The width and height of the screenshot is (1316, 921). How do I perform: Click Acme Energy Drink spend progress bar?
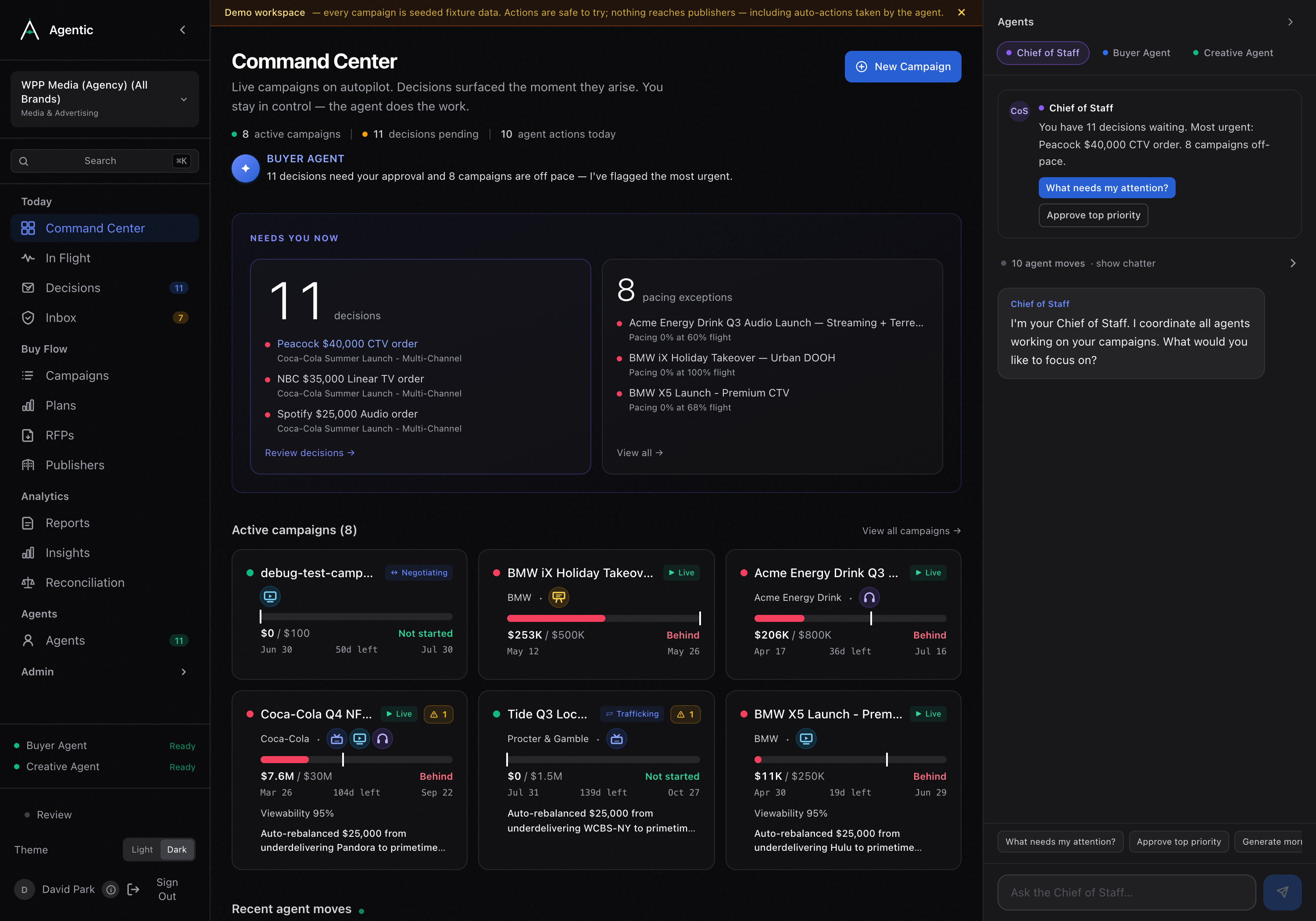pyautogui.click(x=850, y=618)
